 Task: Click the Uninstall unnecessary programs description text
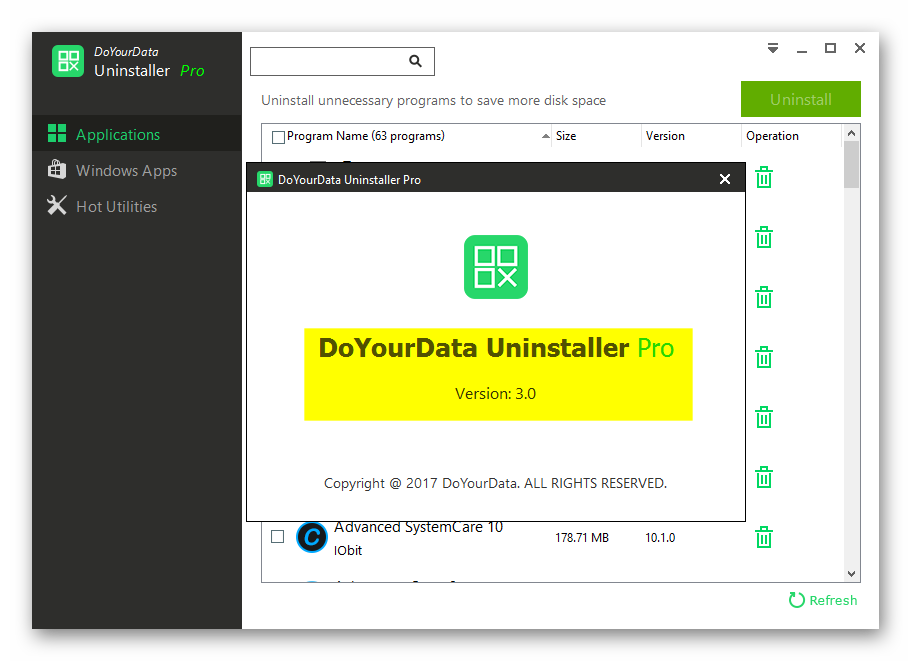(x=433, y=100)
